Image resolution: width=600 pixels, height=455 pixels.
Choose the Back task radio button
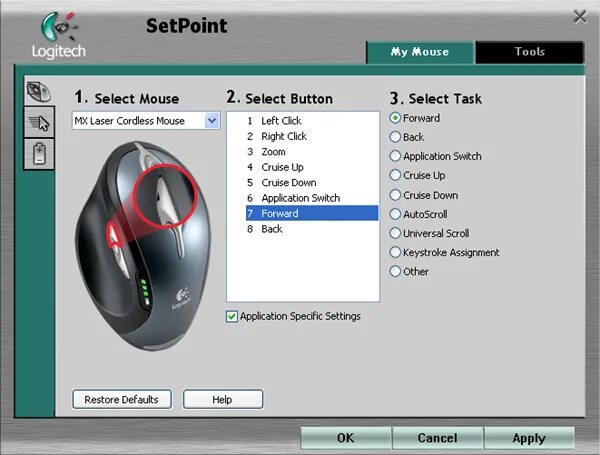tap(395, 137)
